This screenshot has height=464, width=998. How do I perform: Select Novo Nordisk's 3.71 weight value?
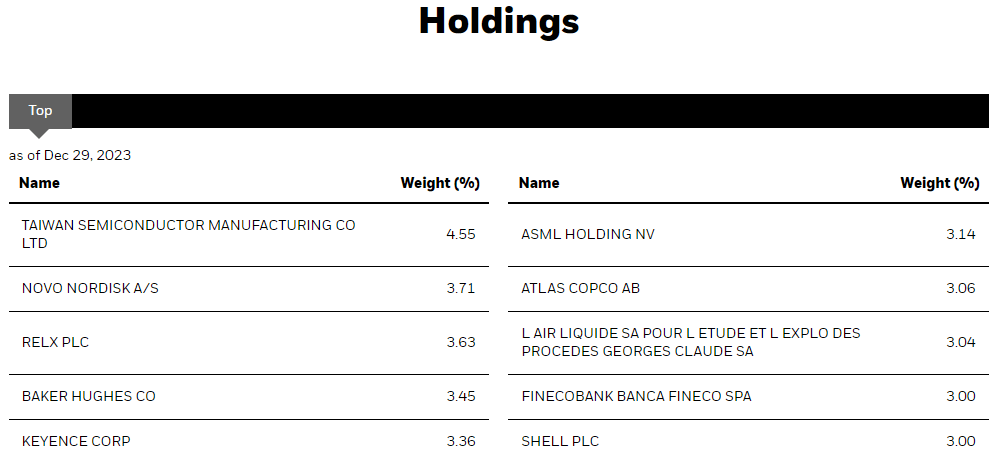(x=460, y=288)
